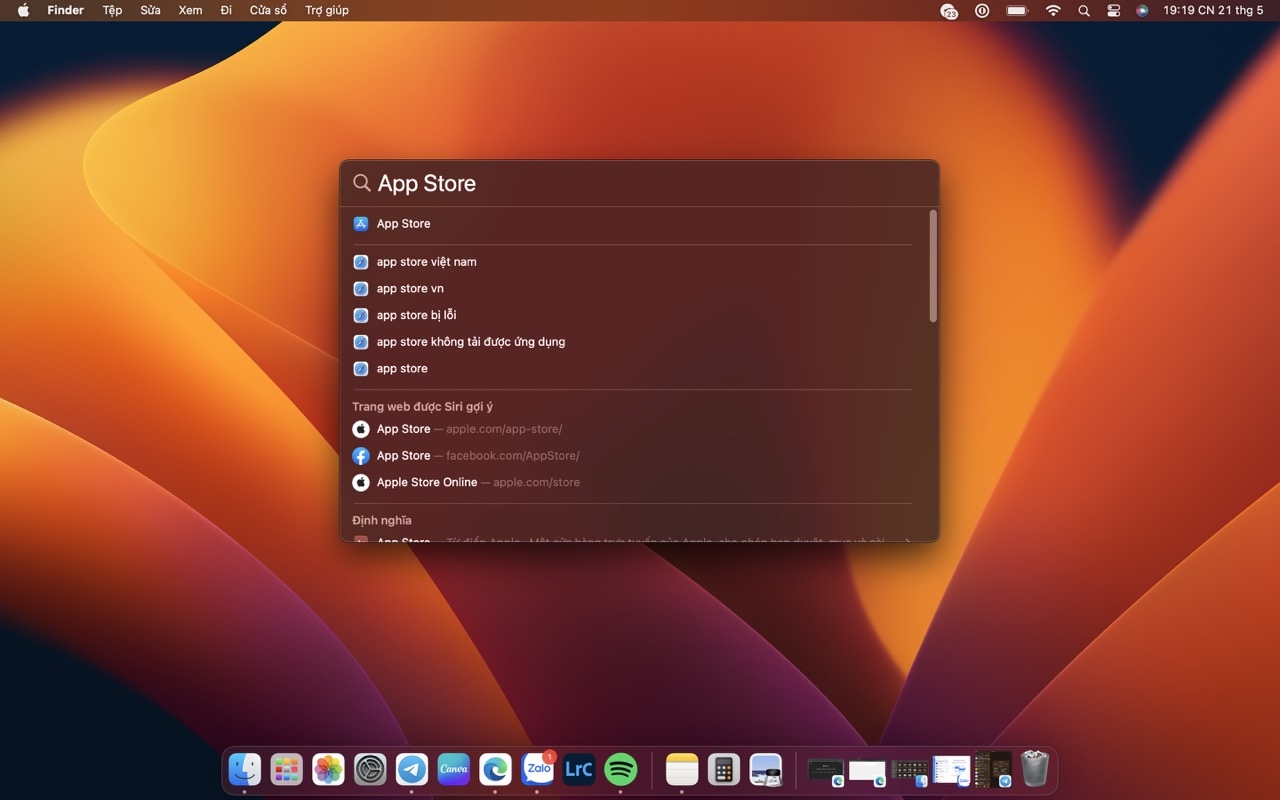
Task: Open battery status menu
Action: 1017,10
